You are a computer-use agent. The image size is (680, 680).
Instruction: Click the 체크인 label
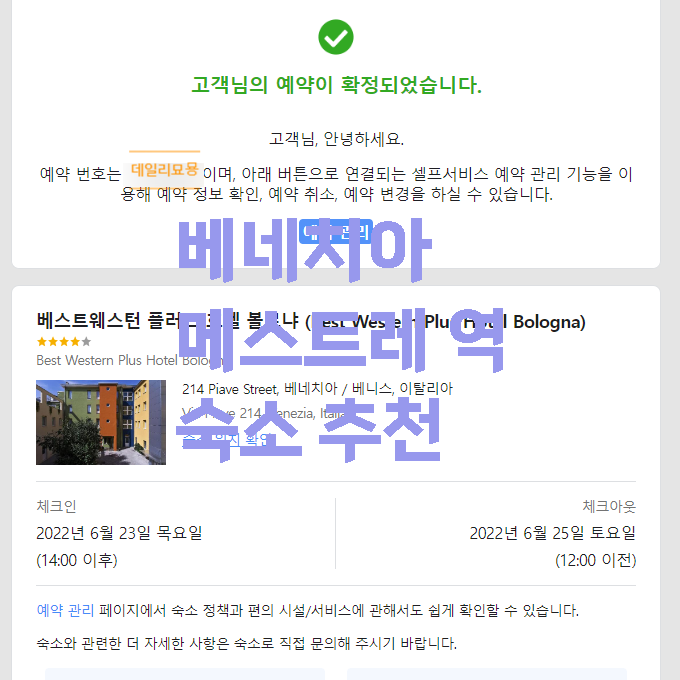(x=56, y=506)
